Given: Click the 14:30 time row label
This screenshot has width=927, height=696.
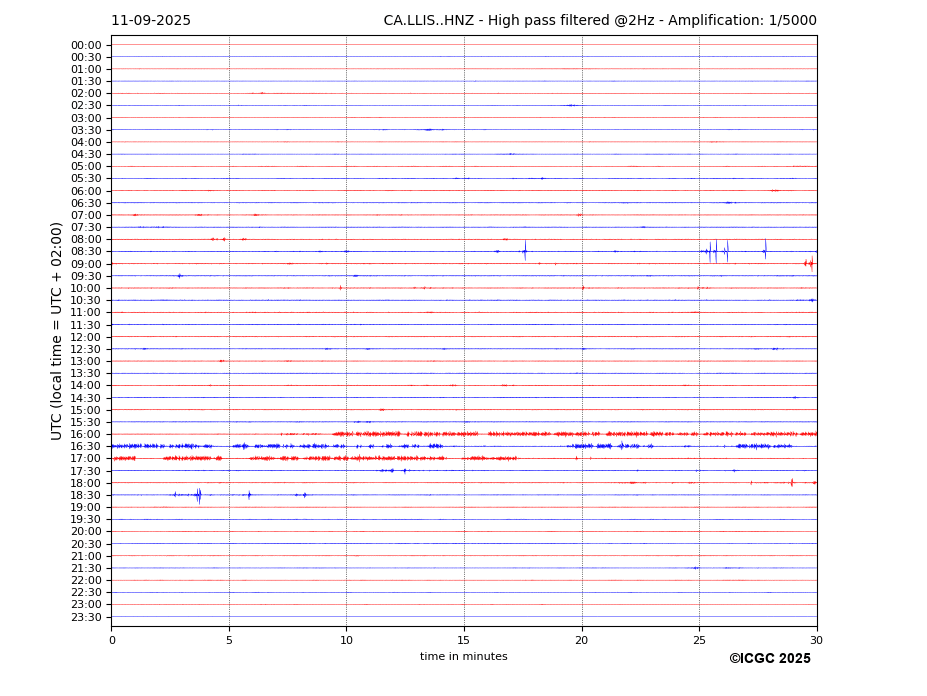Looking at the screenshot, I should pyautogui.click(x=86, y=398).
